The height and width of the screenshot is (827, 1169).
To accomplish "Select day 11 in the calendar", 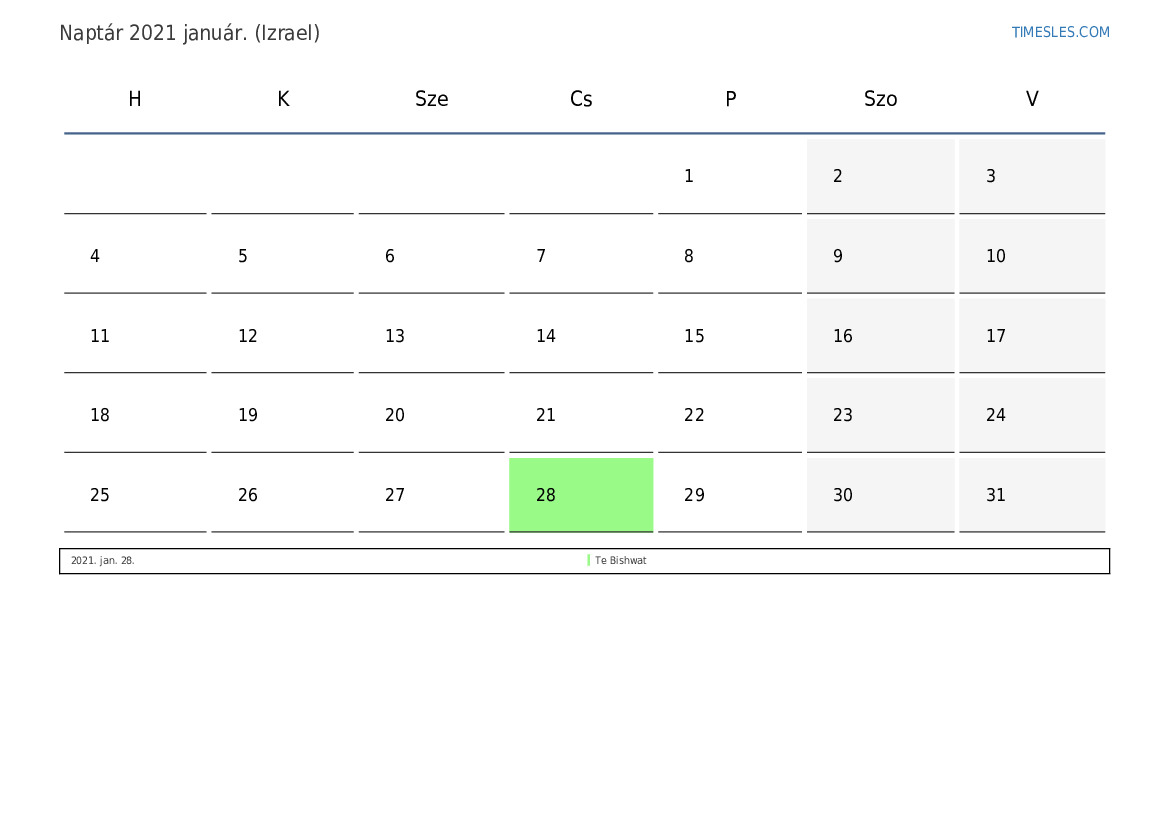I will (135, 336).
